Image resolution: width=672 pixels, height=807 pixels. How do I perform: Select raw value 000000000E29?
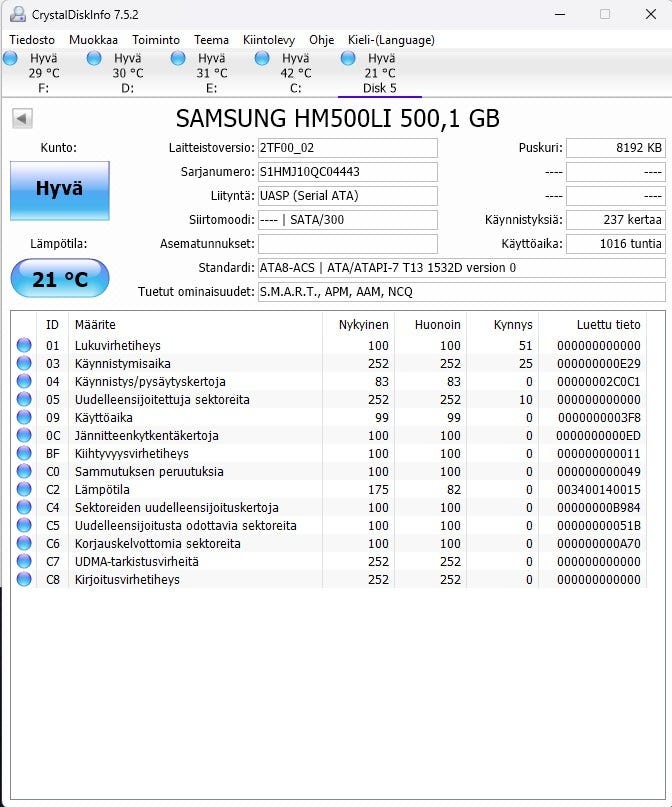(598, 363)
